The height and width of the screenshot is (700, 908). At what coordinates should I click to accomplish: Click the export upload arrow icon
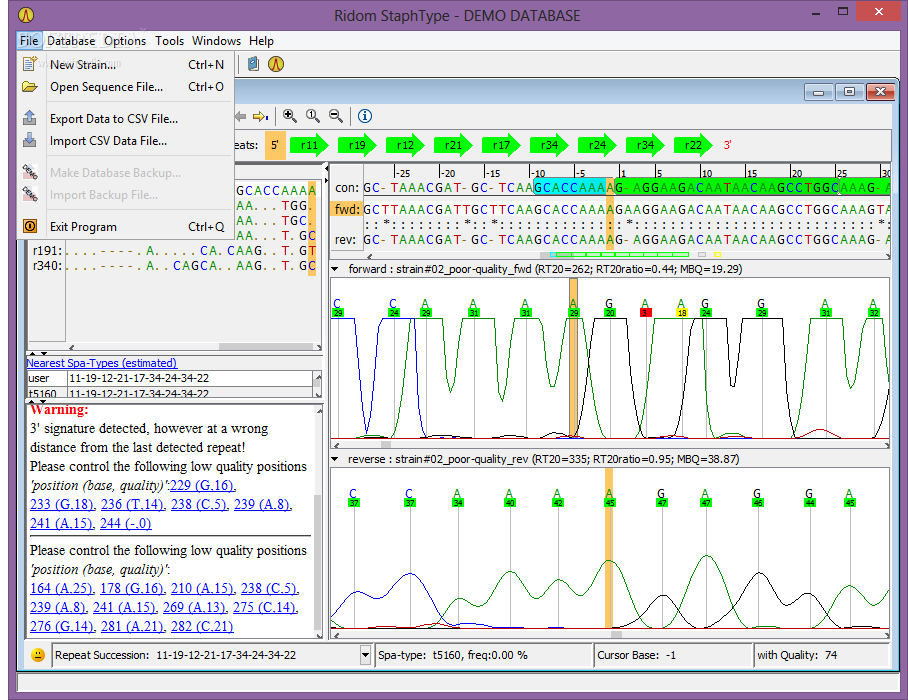tap(30, 118)
